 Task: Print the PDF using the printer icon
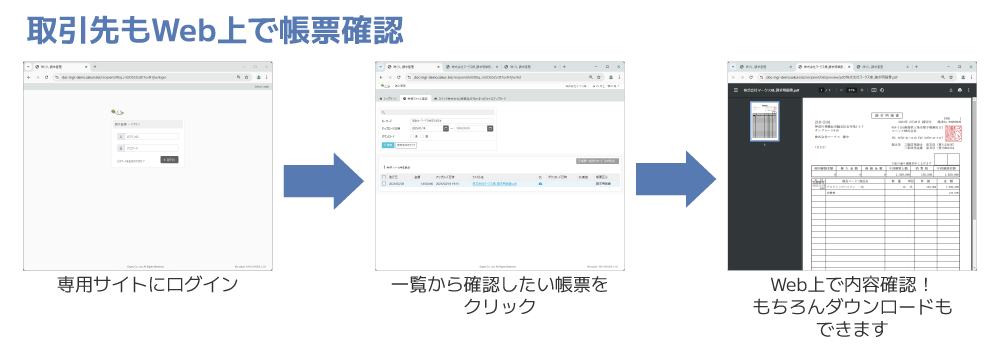960,90
